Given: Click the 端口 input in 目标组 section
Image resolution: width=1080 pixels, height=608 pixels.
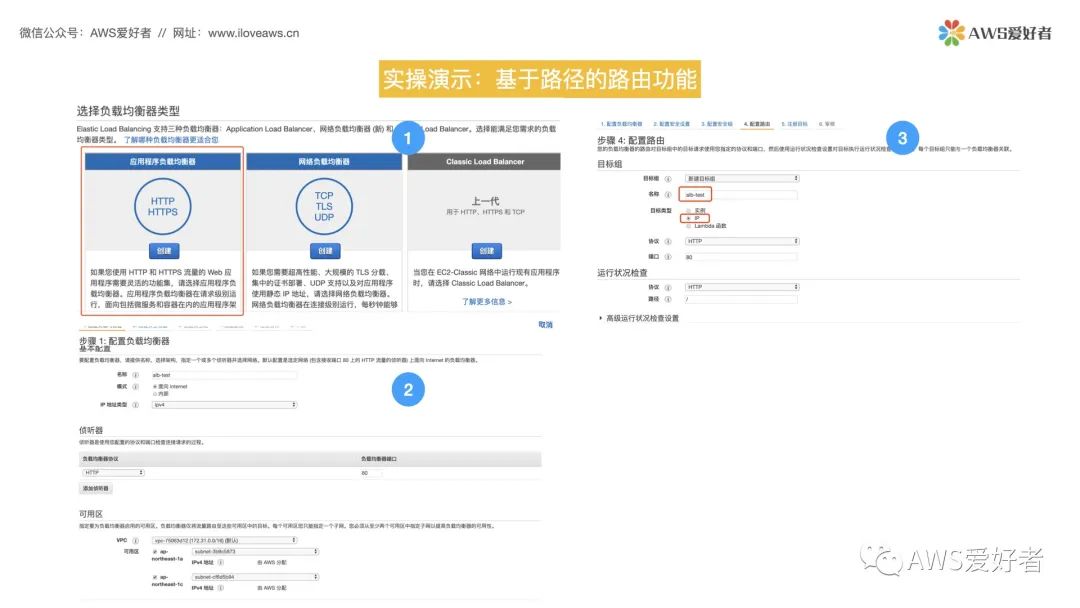Looking at the screenshot, I should click(741, 257).
